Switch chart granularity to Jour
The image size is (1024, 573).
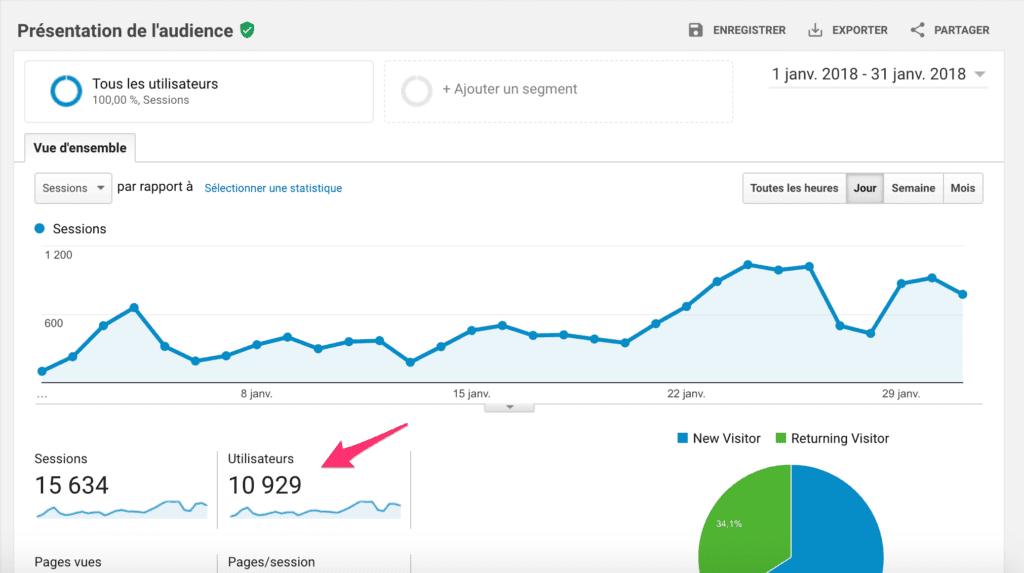click(865, 188)
